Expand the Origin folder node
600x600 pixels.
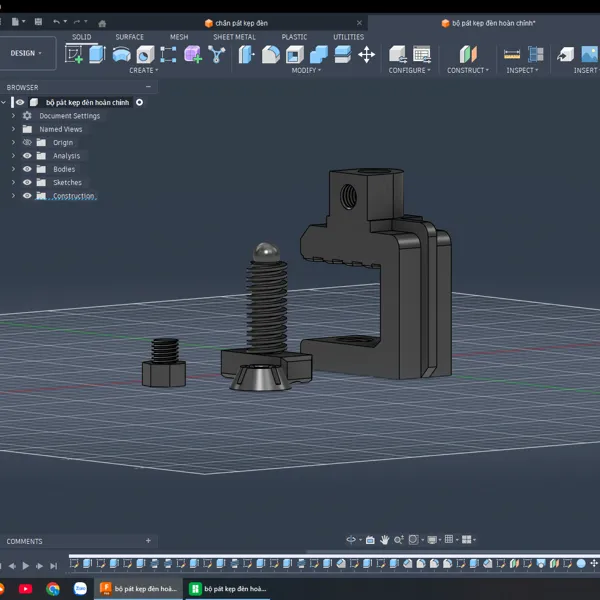[x=13, y=142]
